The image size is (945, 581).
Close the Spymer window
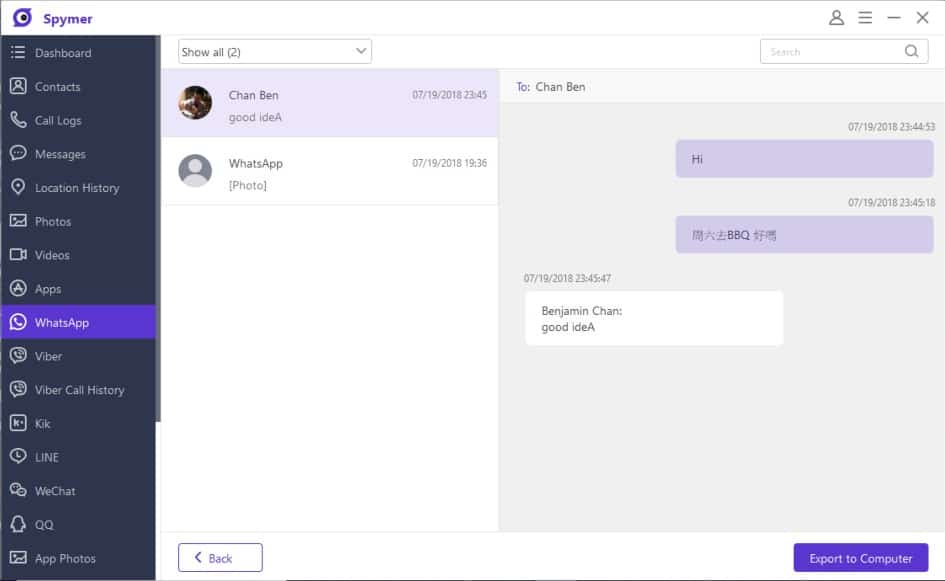point(922,17)
